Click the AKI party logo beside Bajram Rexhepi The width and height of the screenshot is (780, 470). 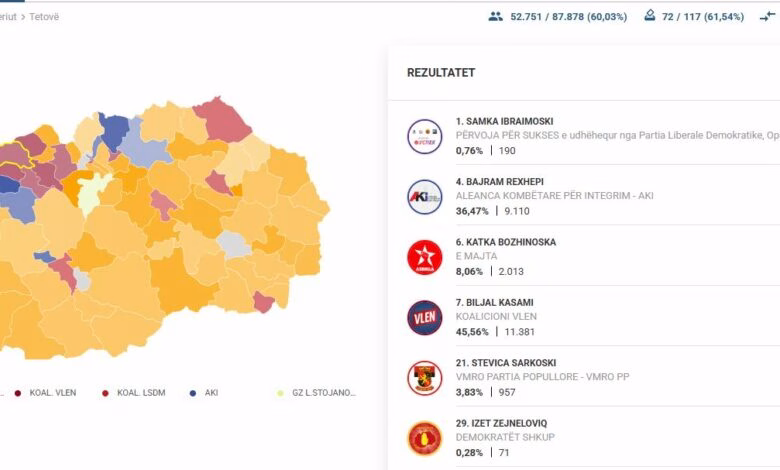[x=424, y=197]
